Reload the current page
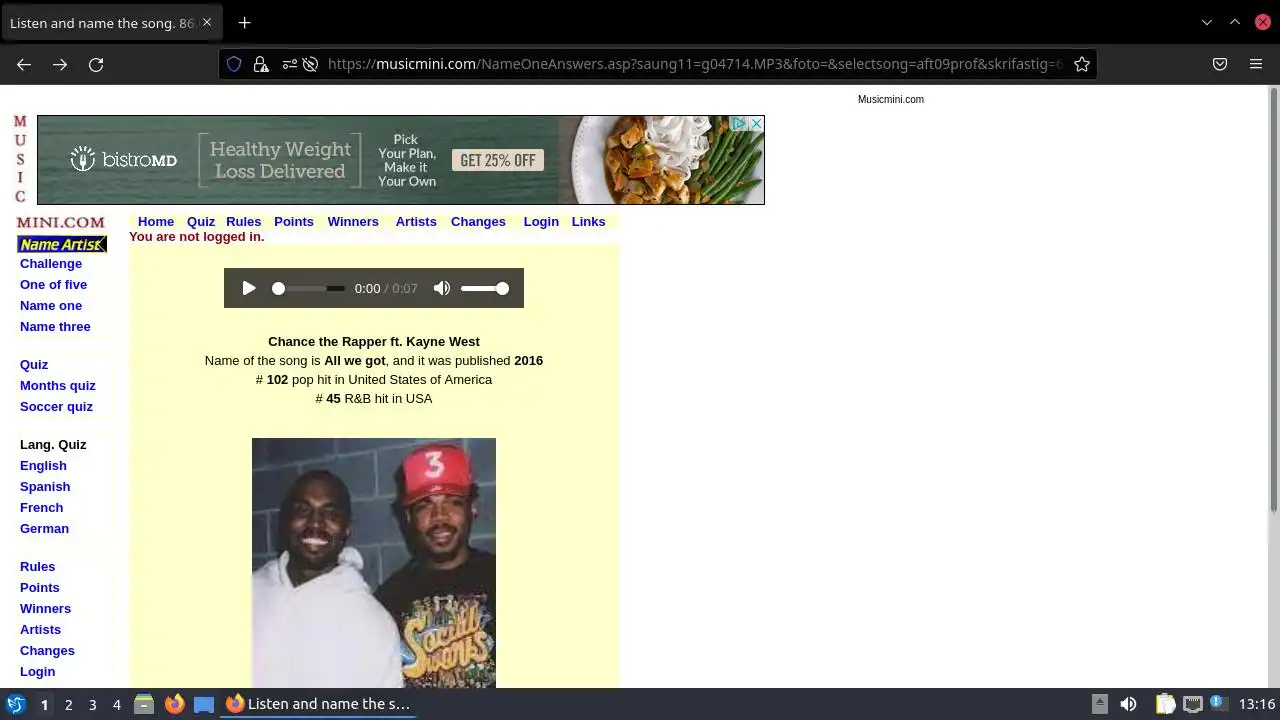The height and width of the screenshot is (720, 1280). [x=96, y=64]
